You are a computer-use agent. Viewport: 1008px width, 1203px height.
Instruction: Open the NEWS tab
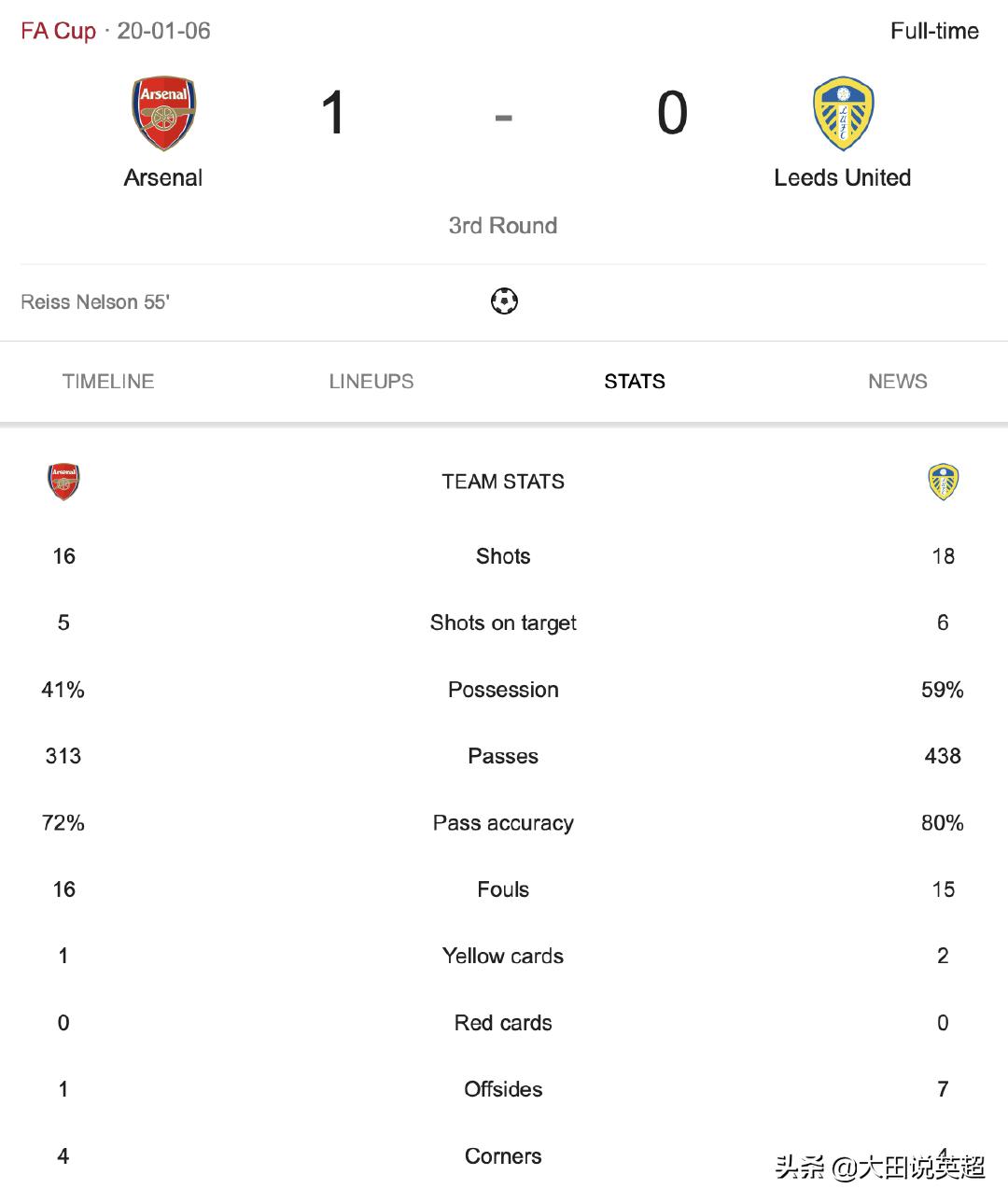point(898,382)
